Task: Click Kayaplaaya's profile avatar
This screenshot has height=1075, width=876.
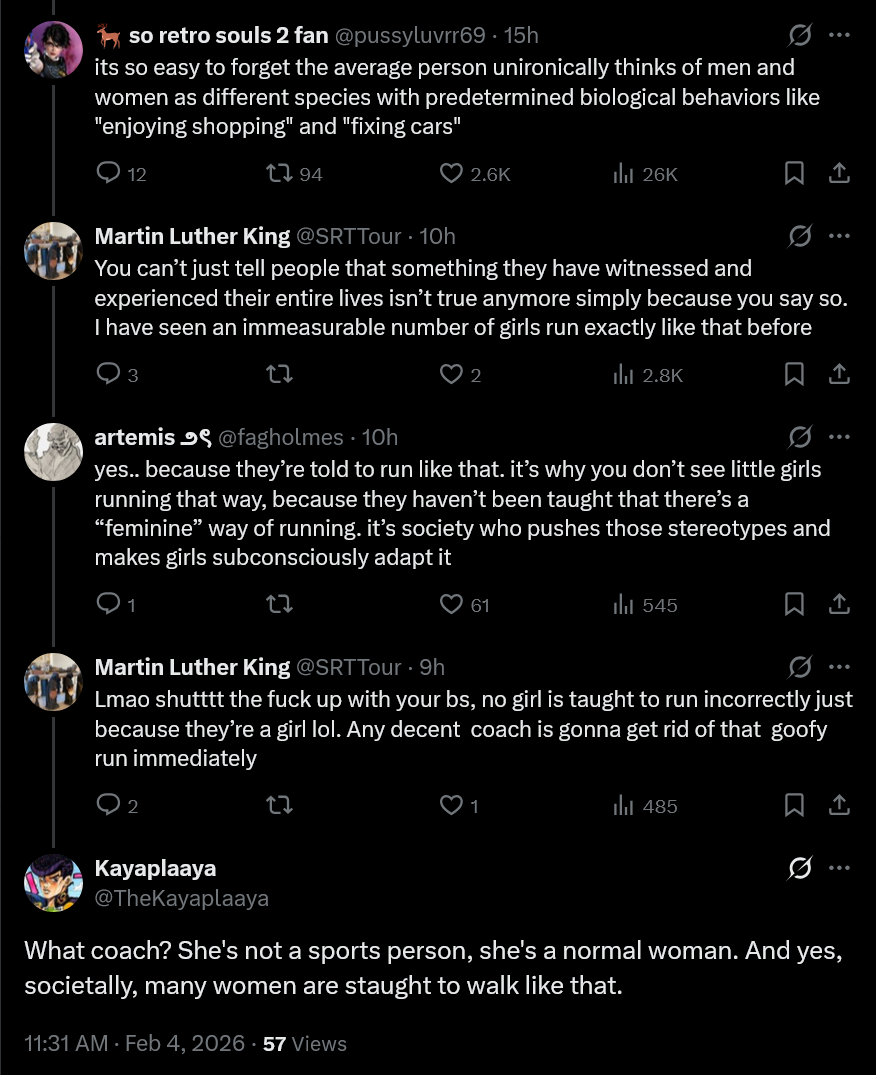Action: [x=52, y=882]
